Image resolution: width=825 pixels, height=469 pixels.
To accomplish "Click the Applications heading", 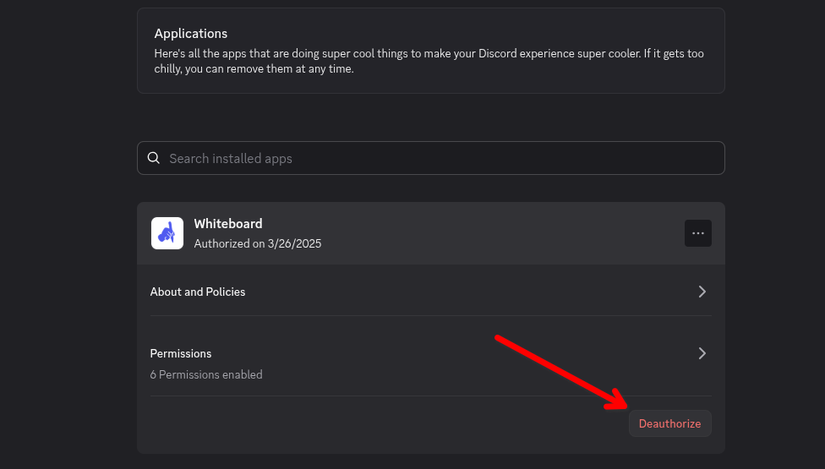I will [191, 34].
